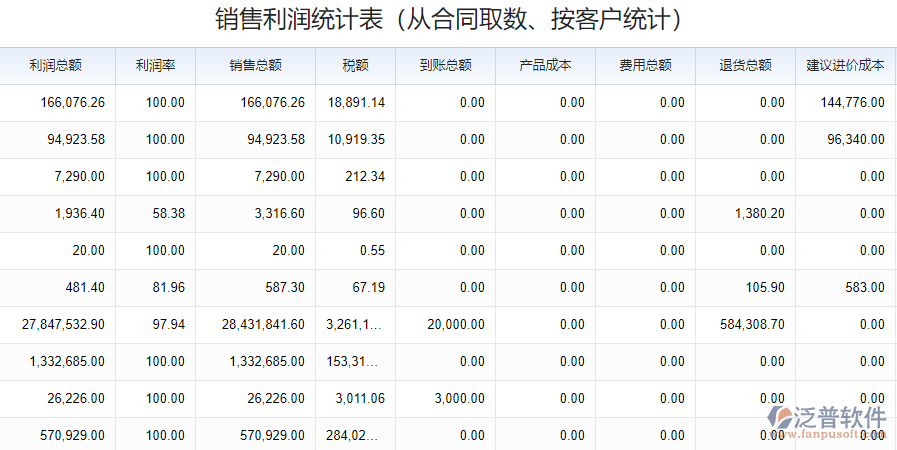Sort by the 利润率 column header
The height and width of the screenshot is (450, 897).
155,66
